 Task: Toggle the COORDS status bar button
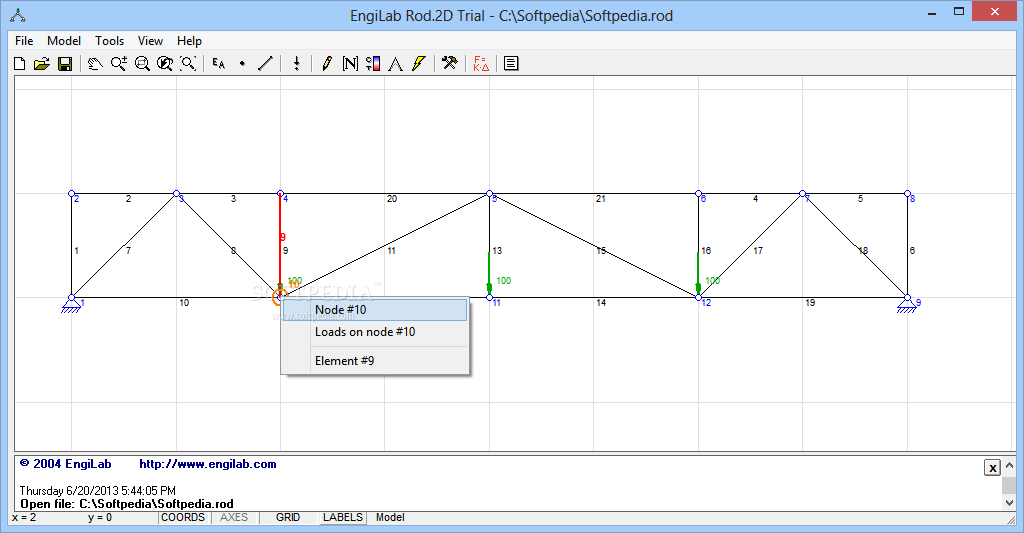(x=183, y=517)
